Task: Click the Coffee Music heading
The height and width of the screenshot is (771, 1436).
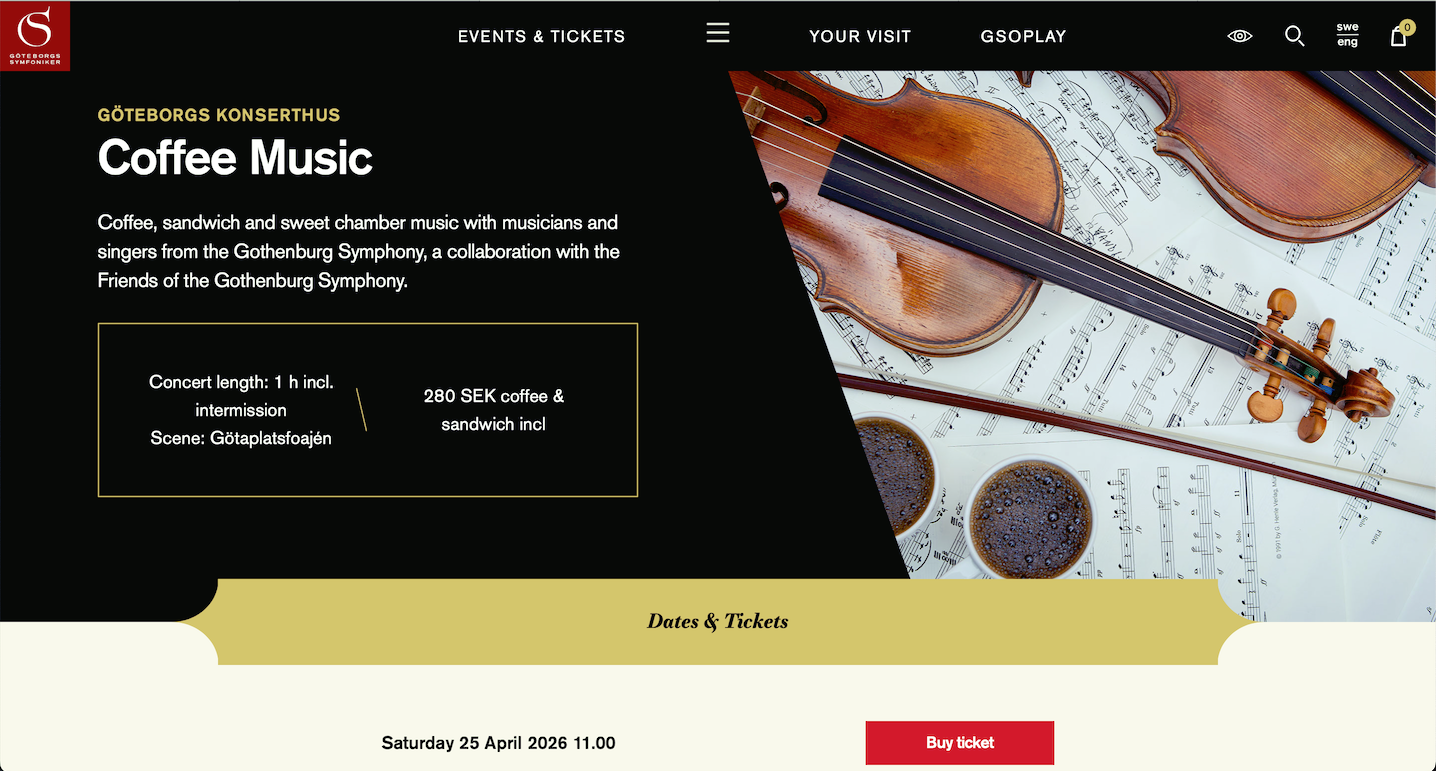Action: [235, 158]
